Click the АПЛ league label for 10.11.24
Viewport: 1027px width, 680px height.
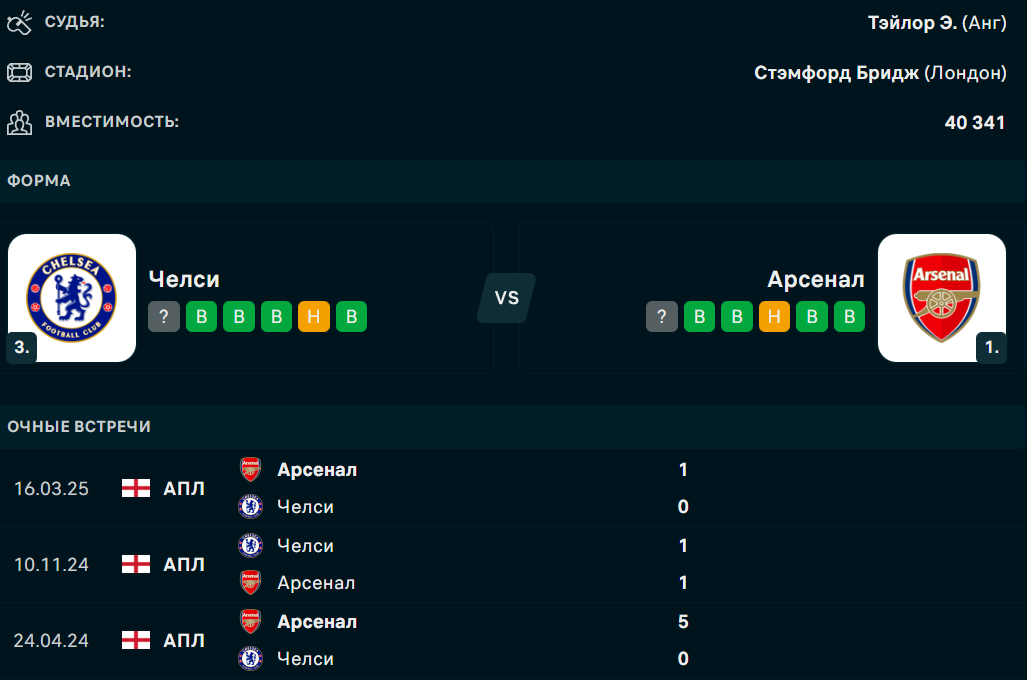pyautogui.click(x=184, y=564)
